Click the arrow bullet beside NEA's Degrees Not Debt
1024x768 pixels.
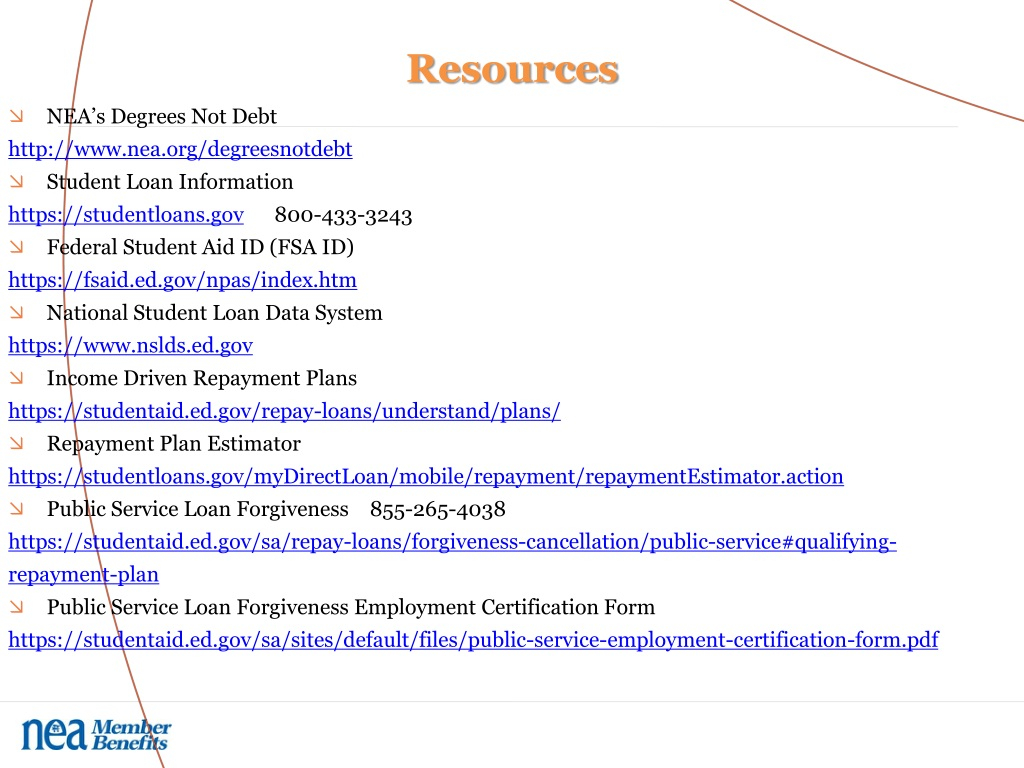click(16, 116)
